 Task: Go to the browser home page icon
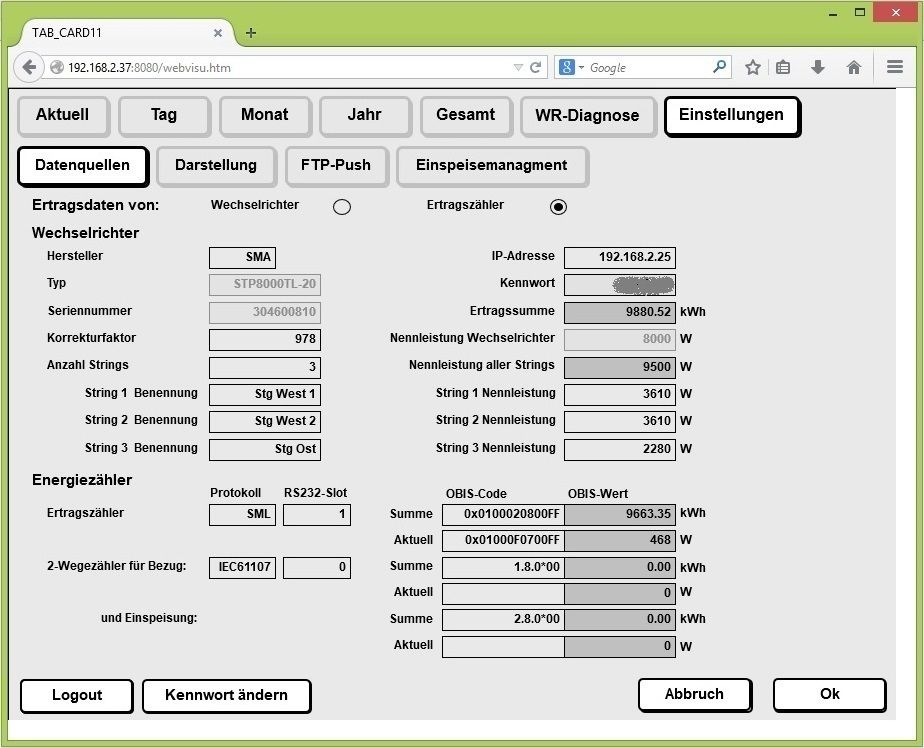[x=854, y=68]
